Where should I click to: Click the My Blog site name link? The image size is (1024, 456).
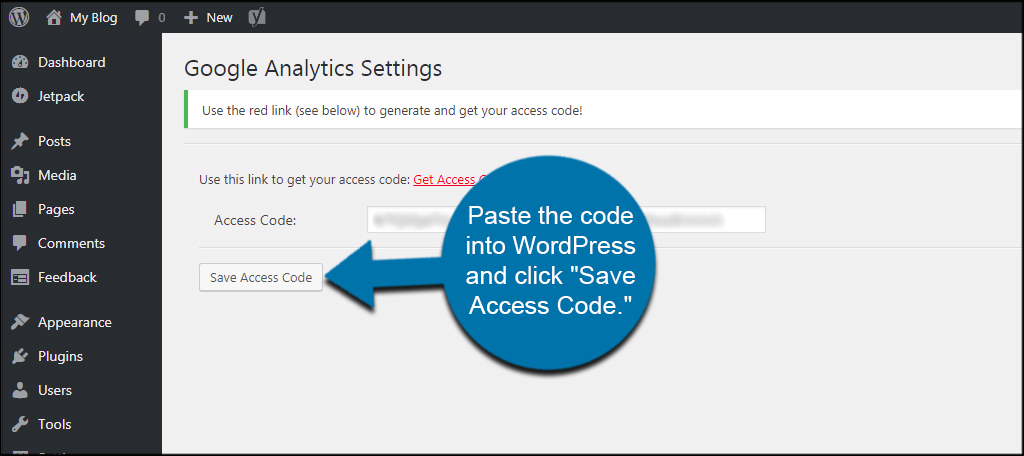[x=94, y=17]
